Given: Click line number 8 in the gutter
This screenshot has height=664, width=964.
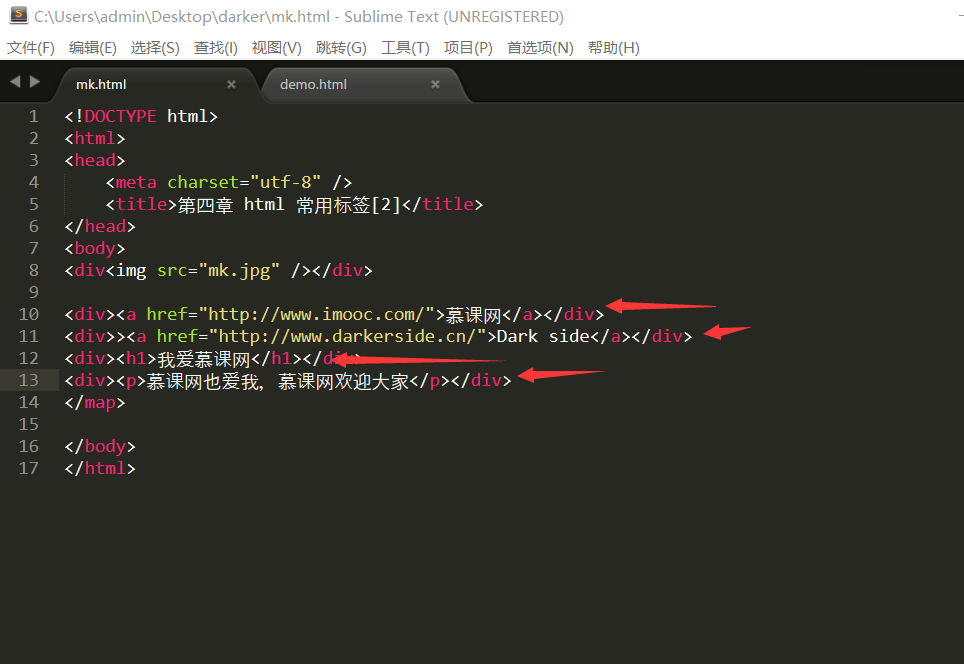Looking at the screenshot, I should tap(34, 270).
